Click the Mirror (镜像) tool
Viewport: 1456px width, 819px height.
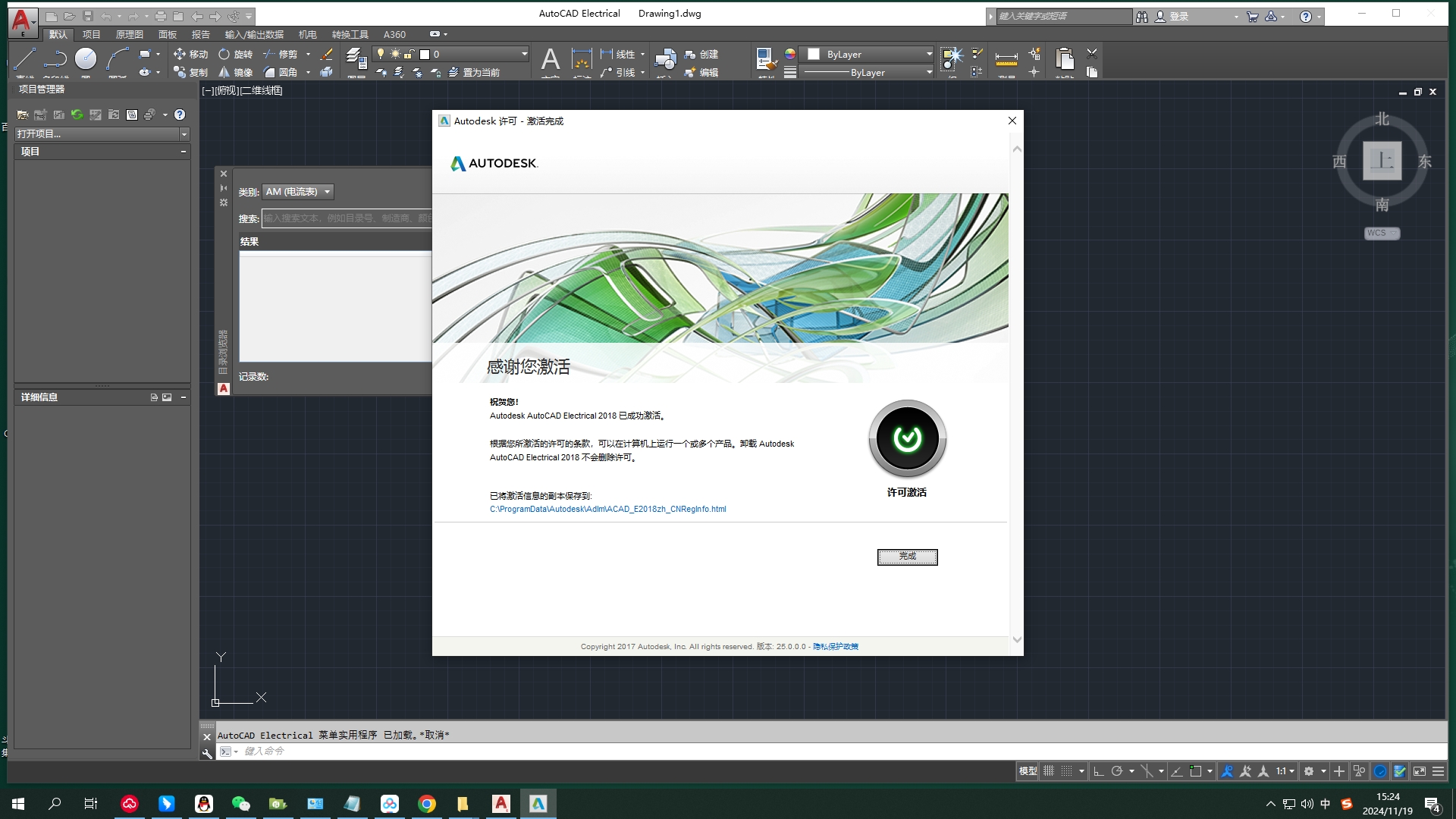coord(235,72)
